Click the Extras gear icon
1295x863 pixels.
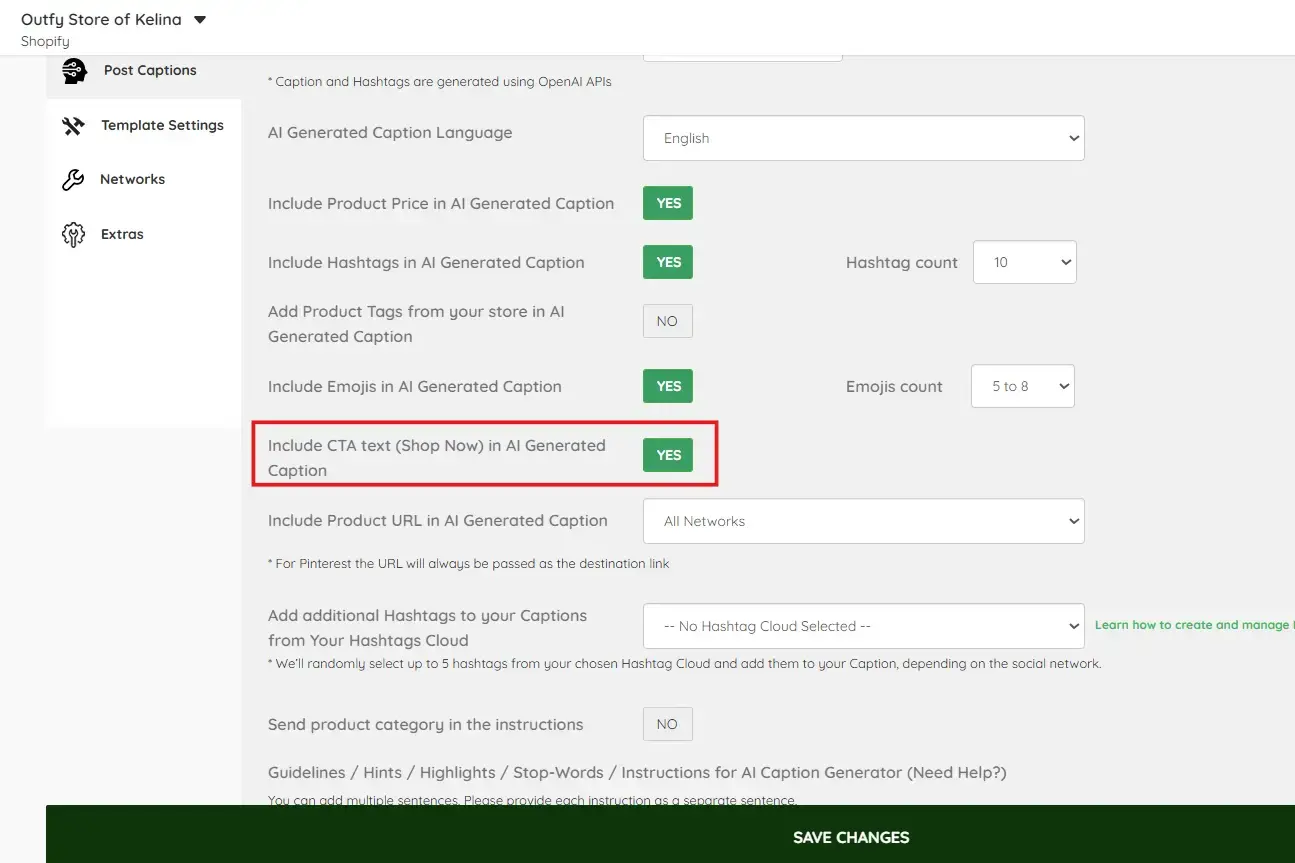coord(73,235)
